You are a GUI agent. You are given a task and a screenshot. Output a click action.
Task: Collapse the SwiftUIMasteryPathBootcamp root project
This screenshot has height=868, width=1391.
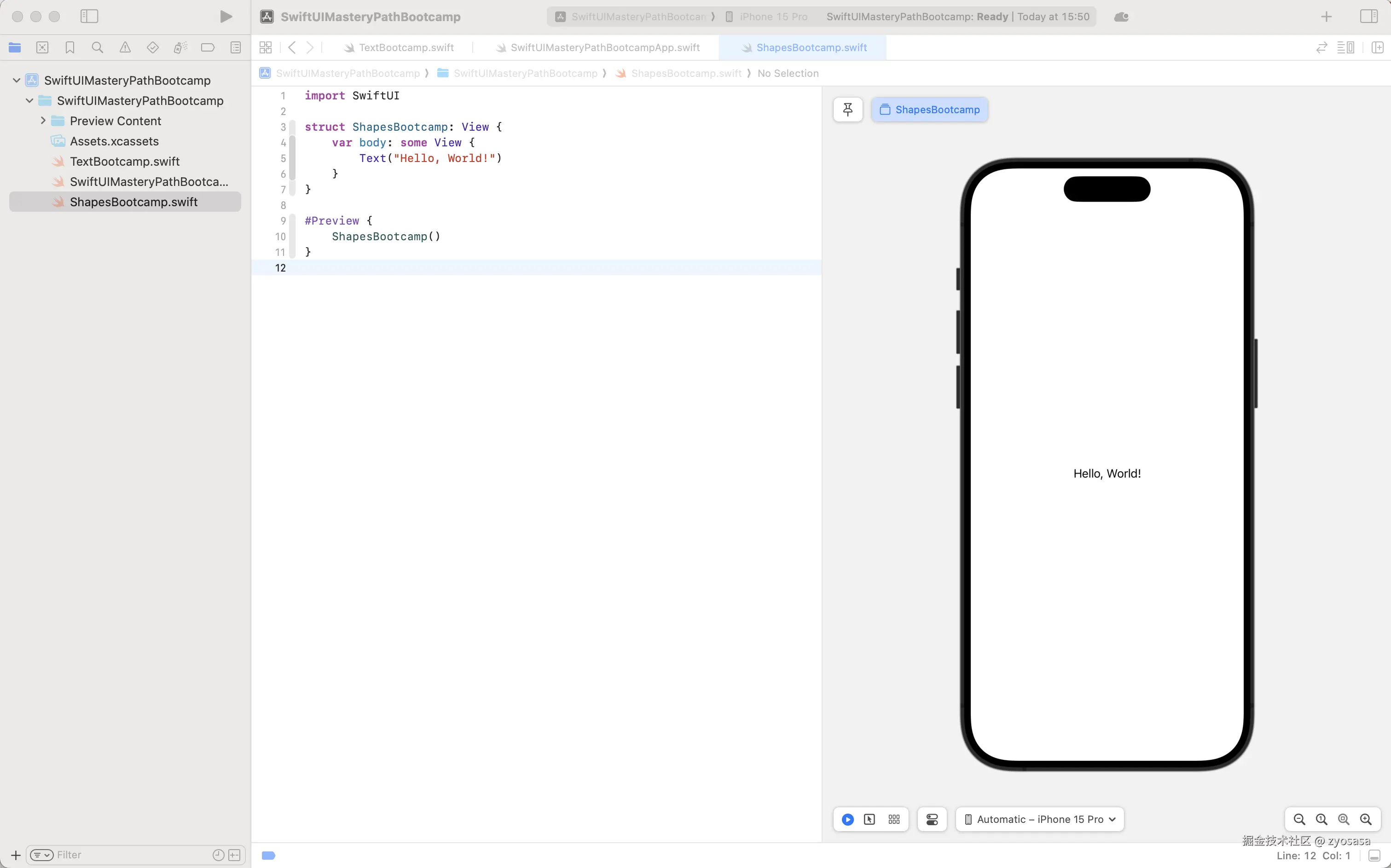17,81
